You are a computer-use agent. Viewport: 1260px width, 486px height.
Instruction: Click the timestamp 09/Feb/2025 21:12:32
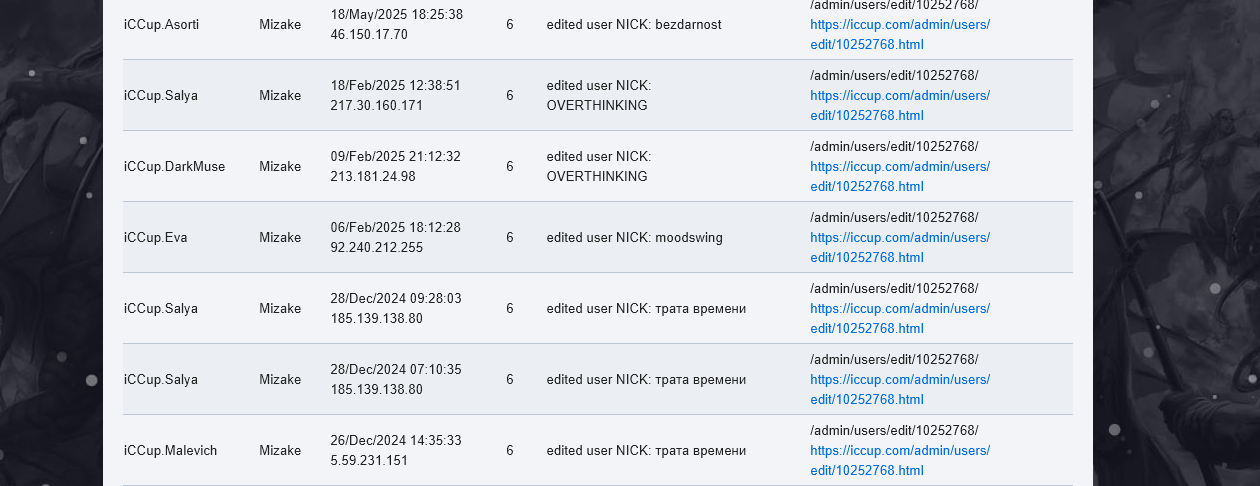tap(395, 156)
